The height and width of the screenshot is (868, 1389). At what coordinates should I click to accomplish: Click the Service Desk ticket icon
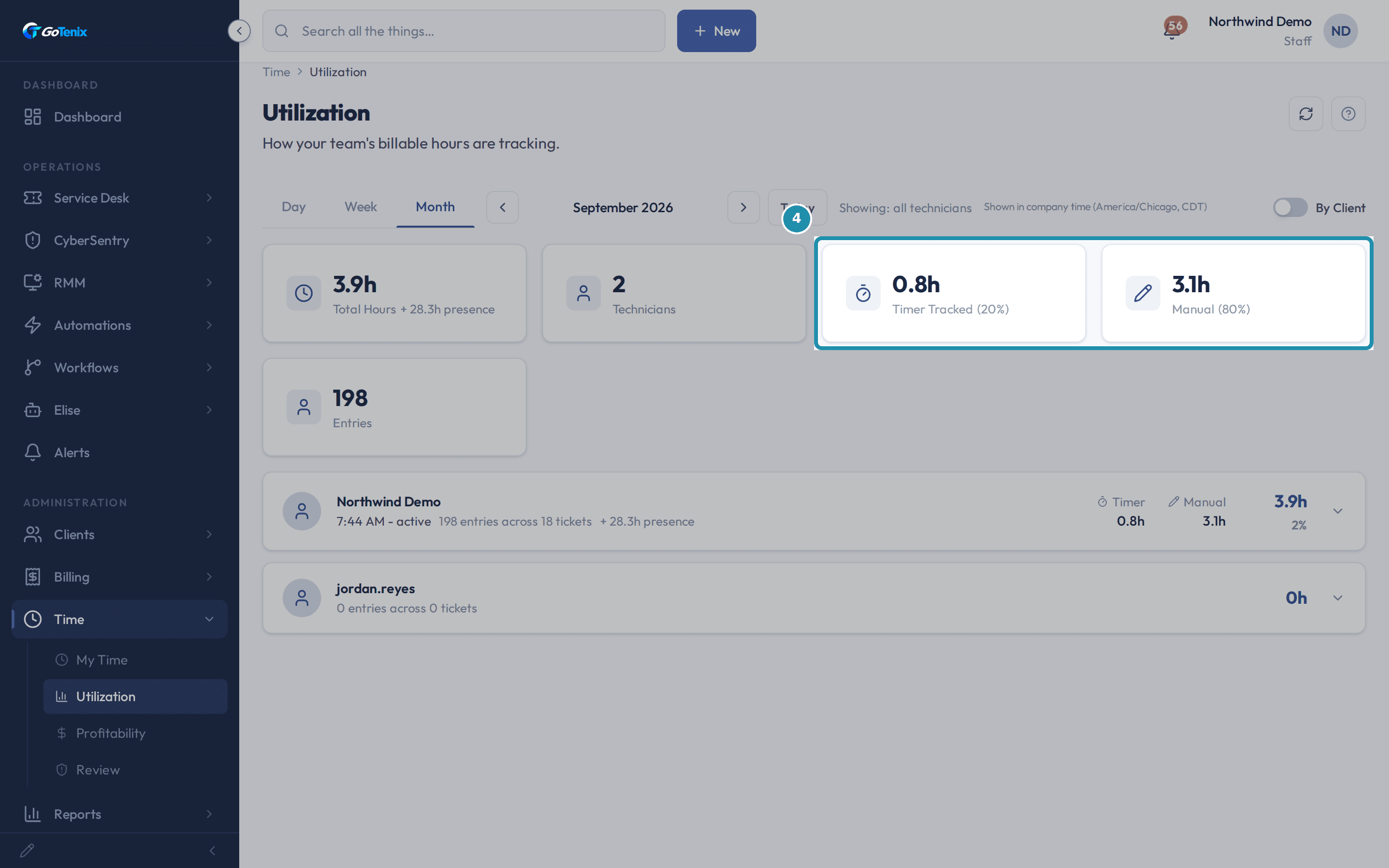click(33, 198)
